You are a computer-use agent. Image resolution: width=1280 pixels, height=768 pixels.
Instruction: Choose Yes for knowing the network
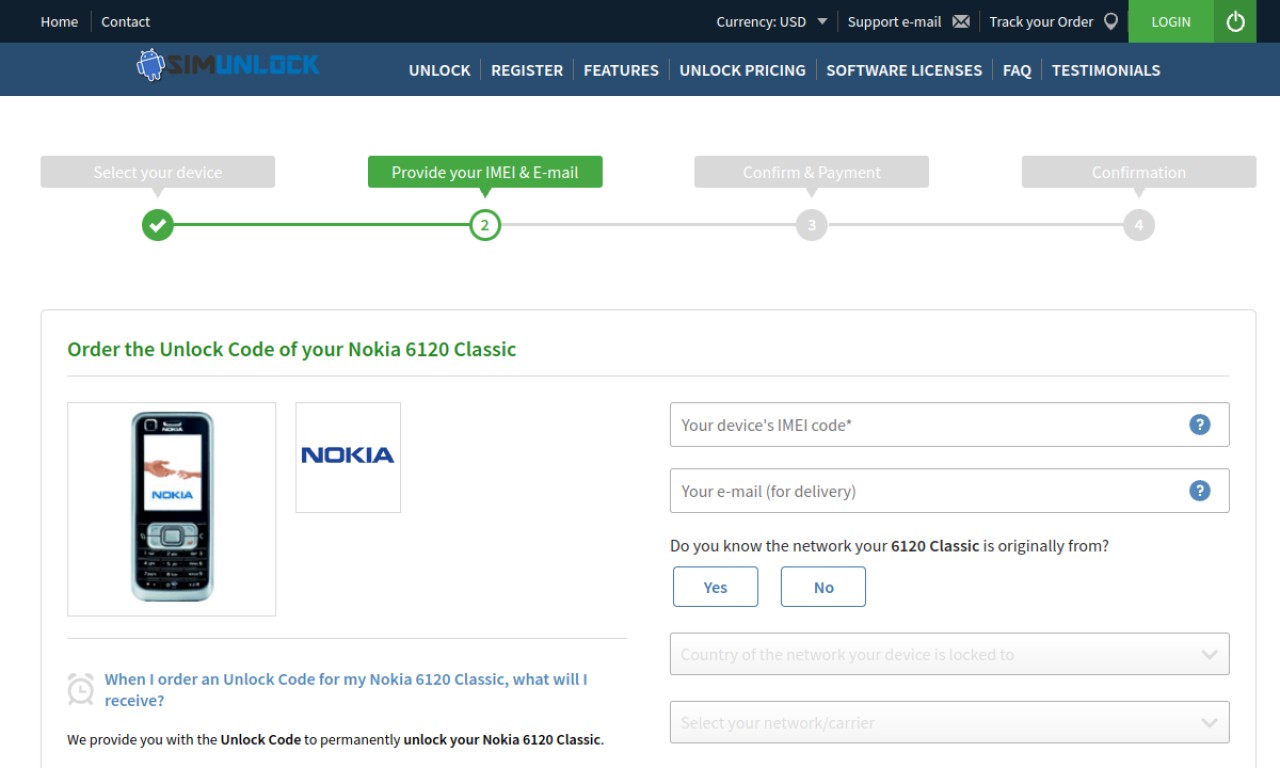click(715, 587)
